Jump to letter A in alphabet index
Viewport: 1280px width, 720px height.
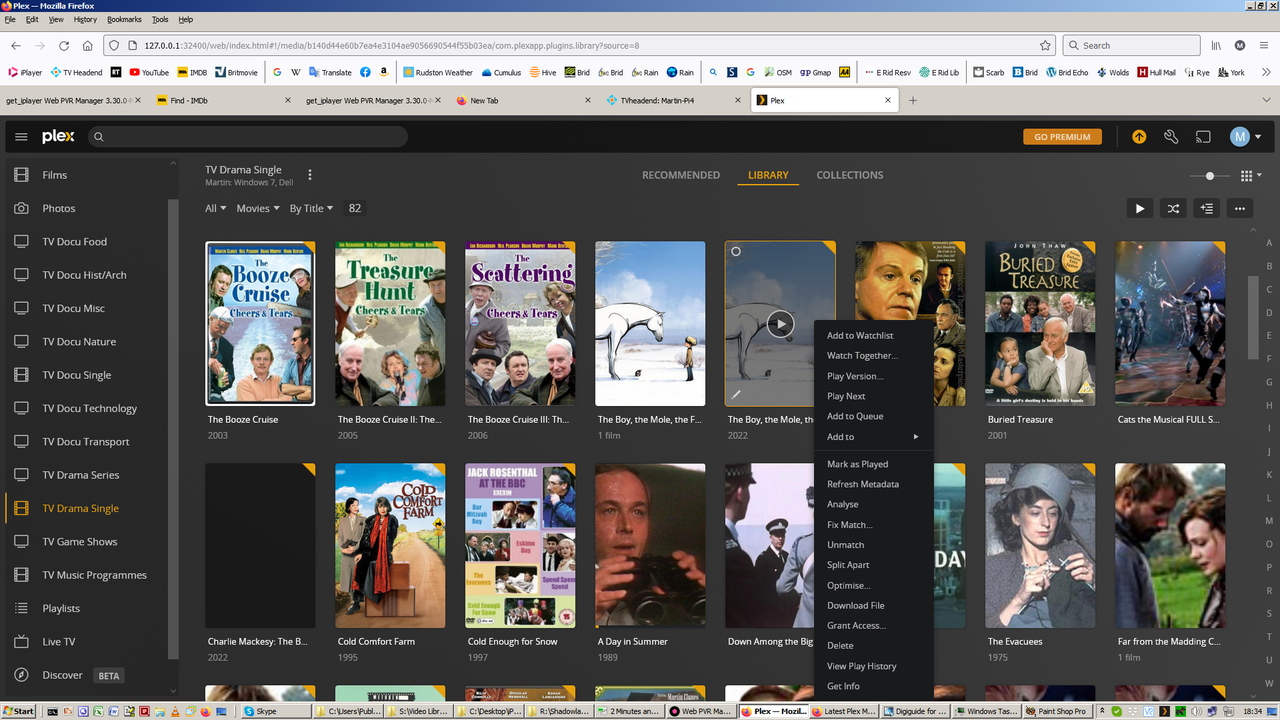[1269, 243]
